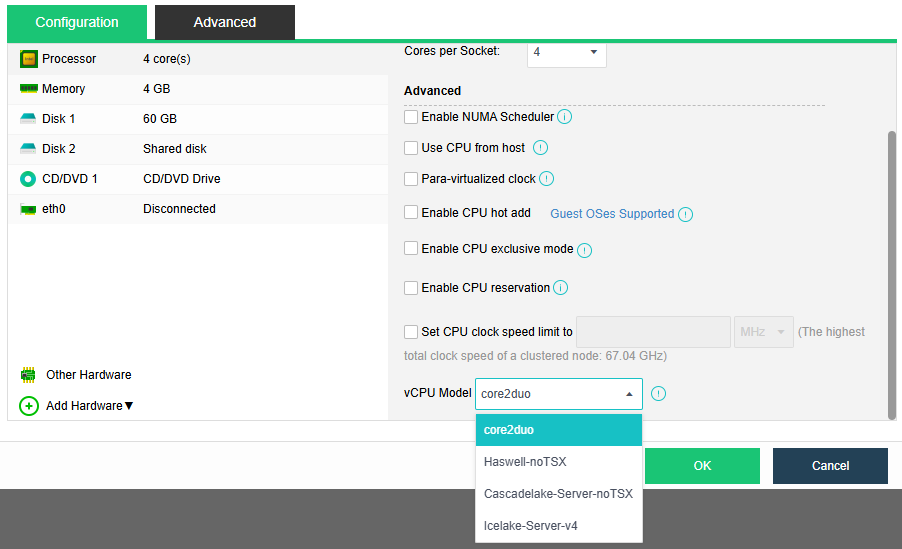
Task: Click info icon beside NUMA Scheduler
Action: click(564, 117)
